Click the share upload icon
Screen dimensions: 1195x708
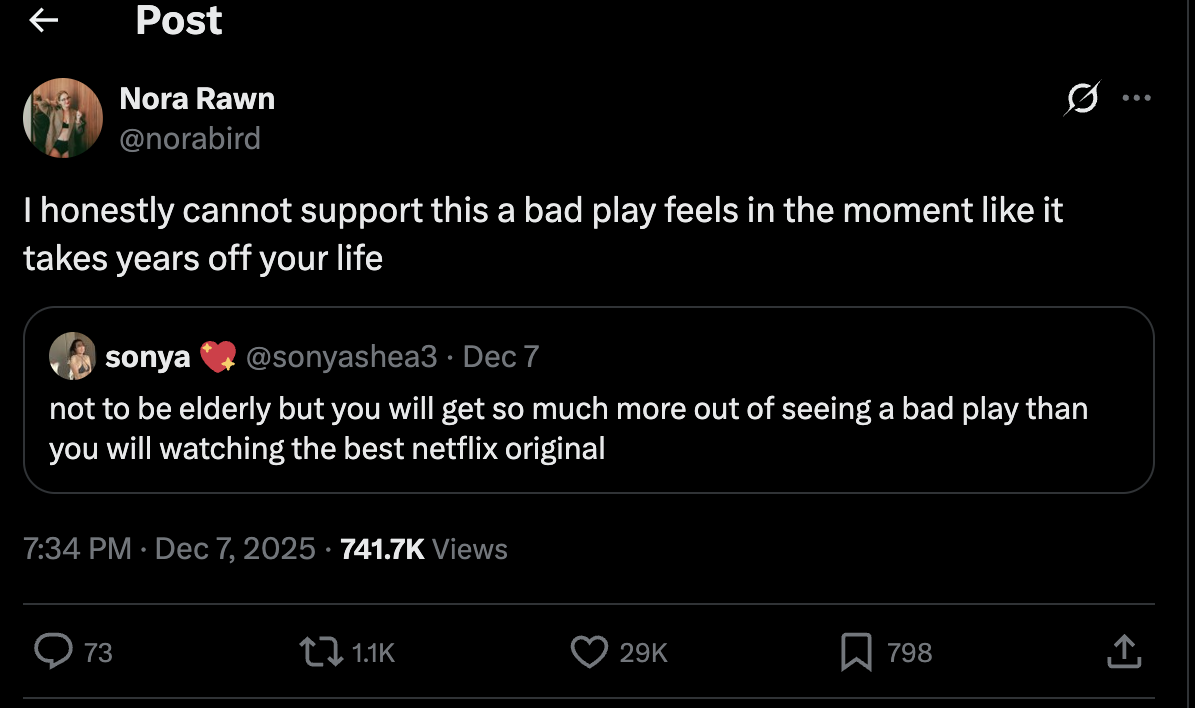pos(1122,652)
